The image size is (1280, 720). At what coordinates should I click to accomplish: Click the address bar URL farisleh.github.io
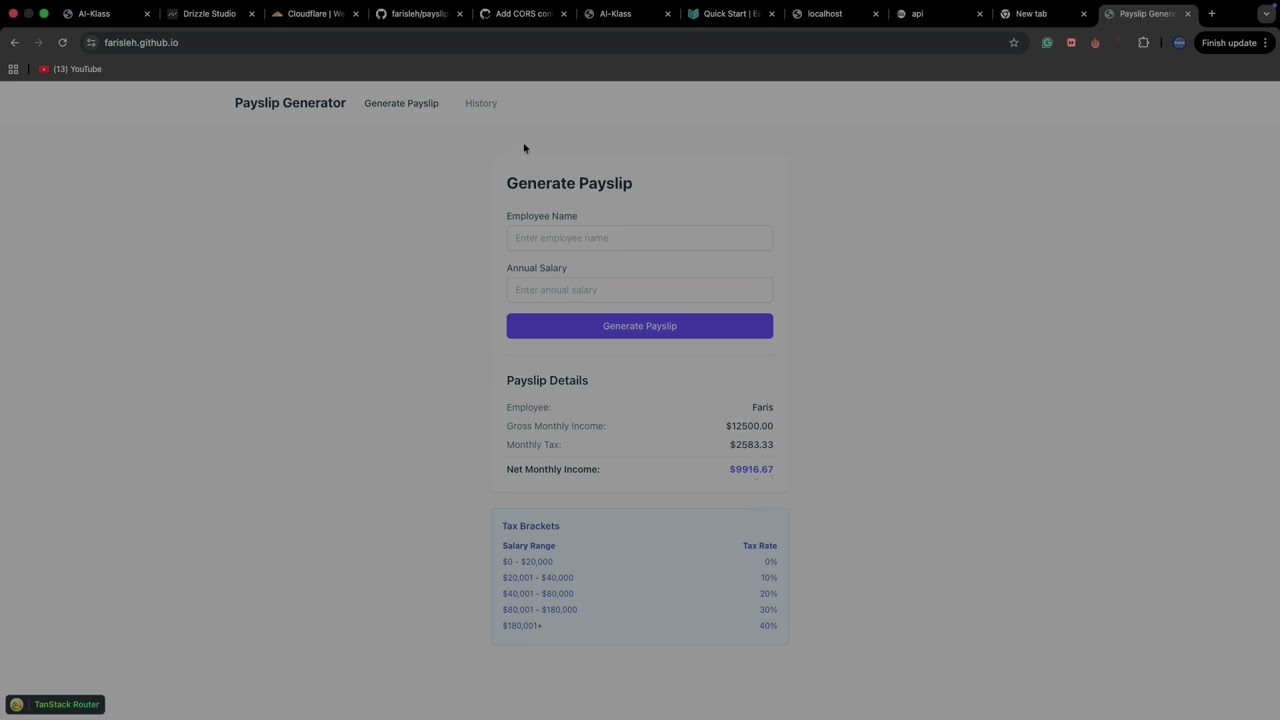pos(141,43)
